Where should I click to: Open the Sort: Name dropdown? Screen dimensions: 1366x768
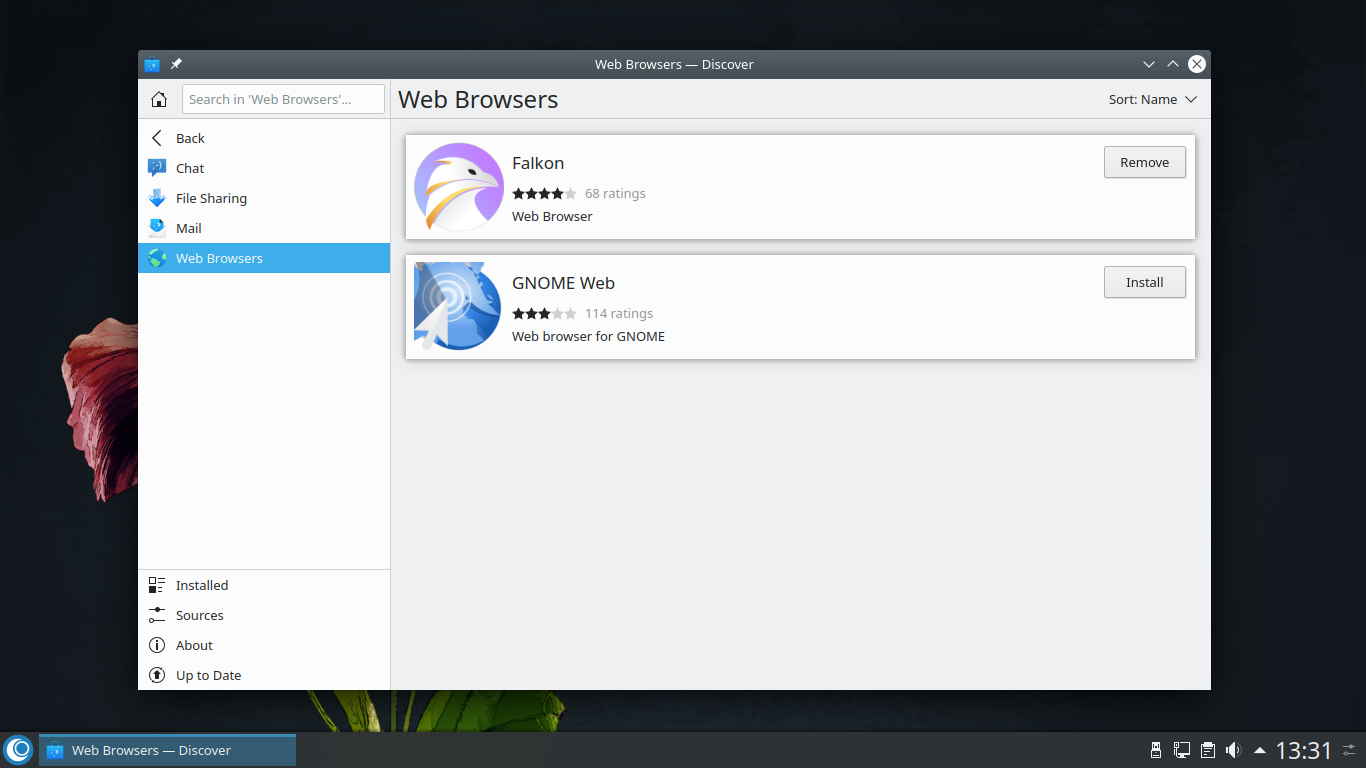pyautogui.click(x=1153, y=100)
